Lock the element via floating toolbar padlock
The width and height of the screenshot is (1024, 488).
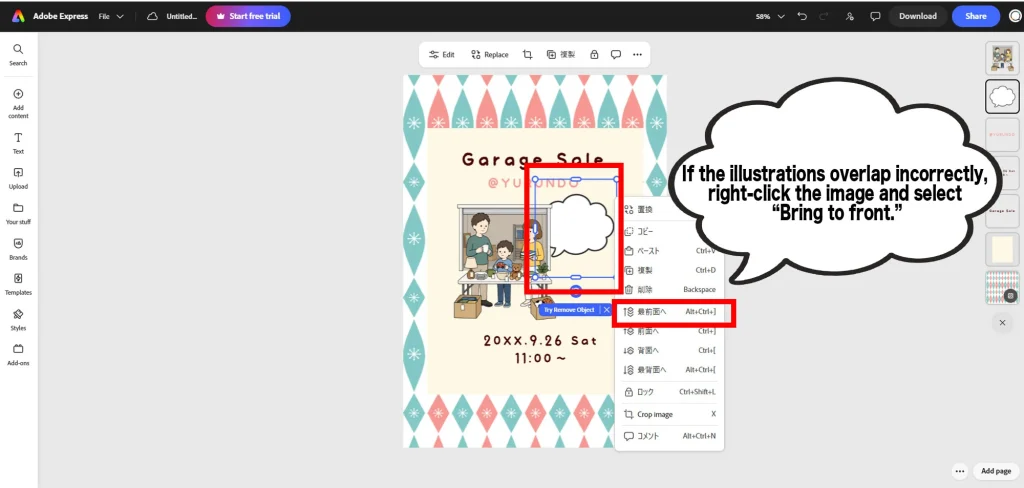tap(594, 55)
